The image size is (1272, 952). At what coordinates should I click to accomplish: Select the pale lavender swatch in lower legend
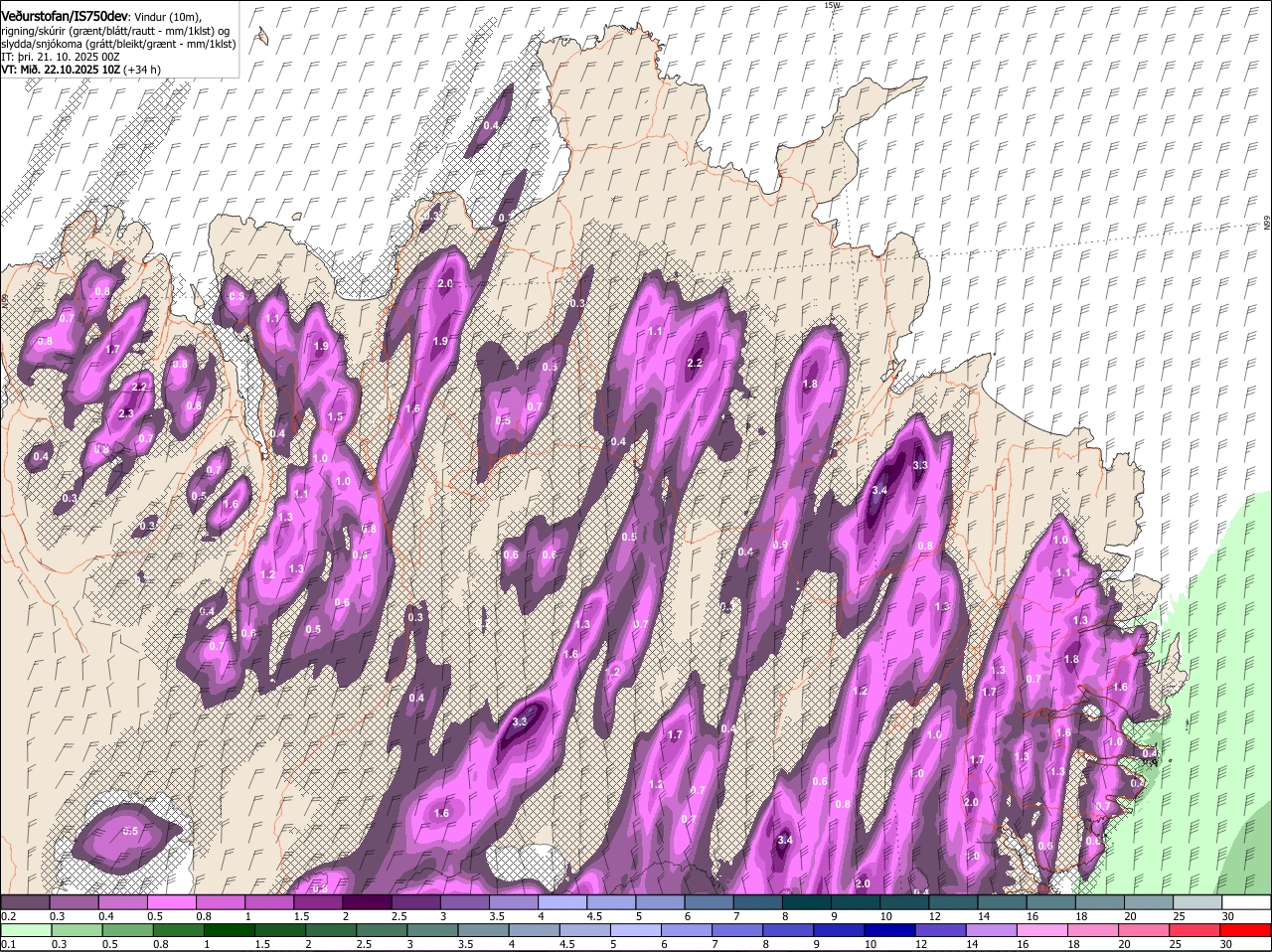coord(636,930)
